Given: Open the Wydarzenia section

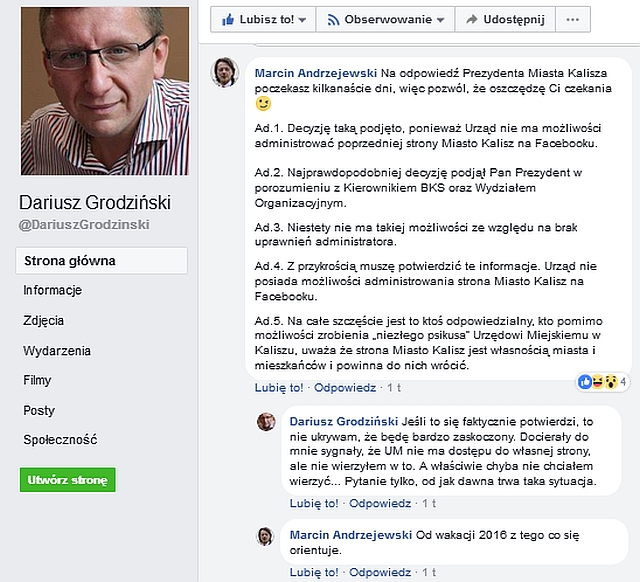Looking at the screenshot, I should [57, 351].
